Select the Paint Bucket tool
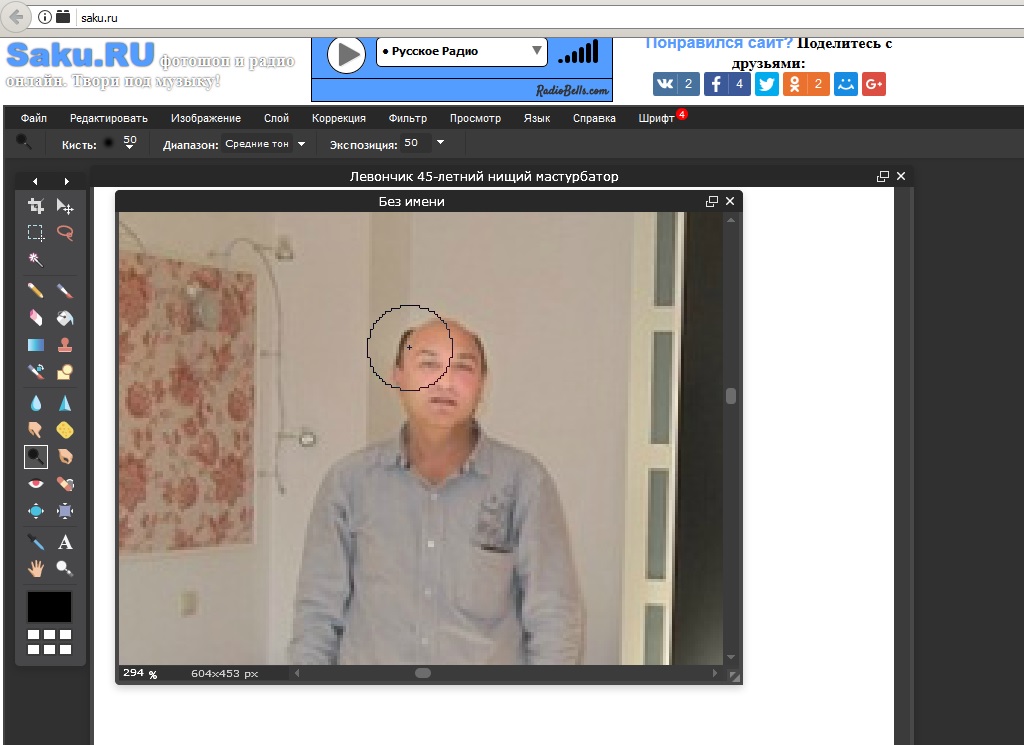 (65, 317)
